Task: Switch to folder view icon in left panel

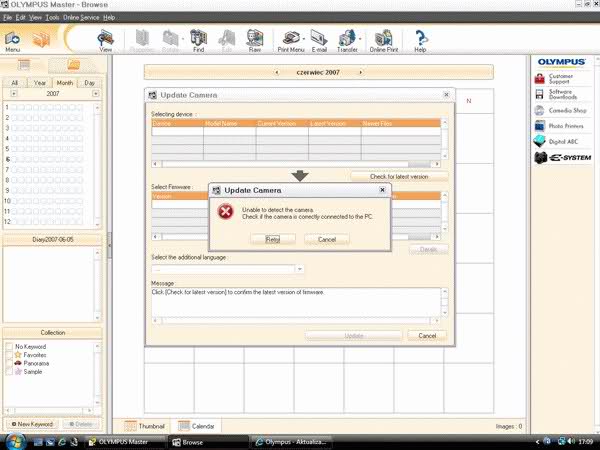Action: (x=73, y=65)
